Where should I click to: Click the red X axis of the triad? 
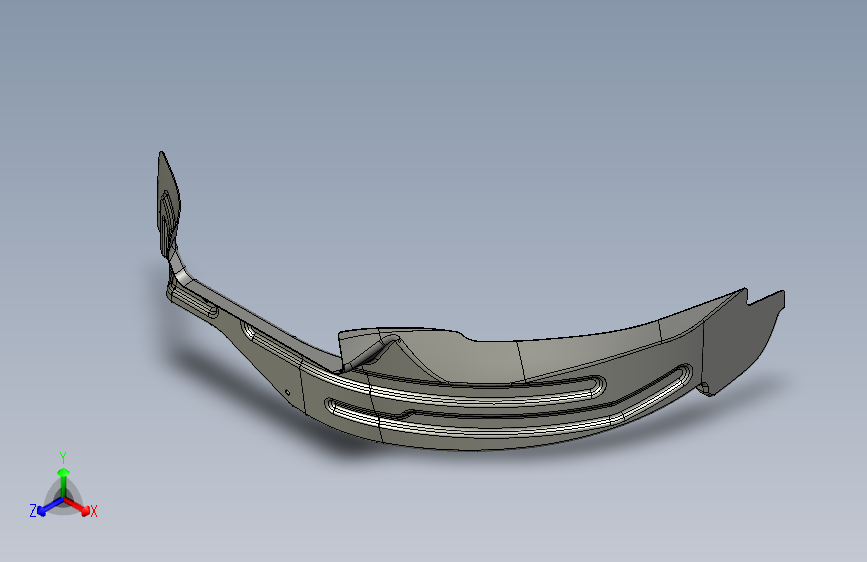77,506
